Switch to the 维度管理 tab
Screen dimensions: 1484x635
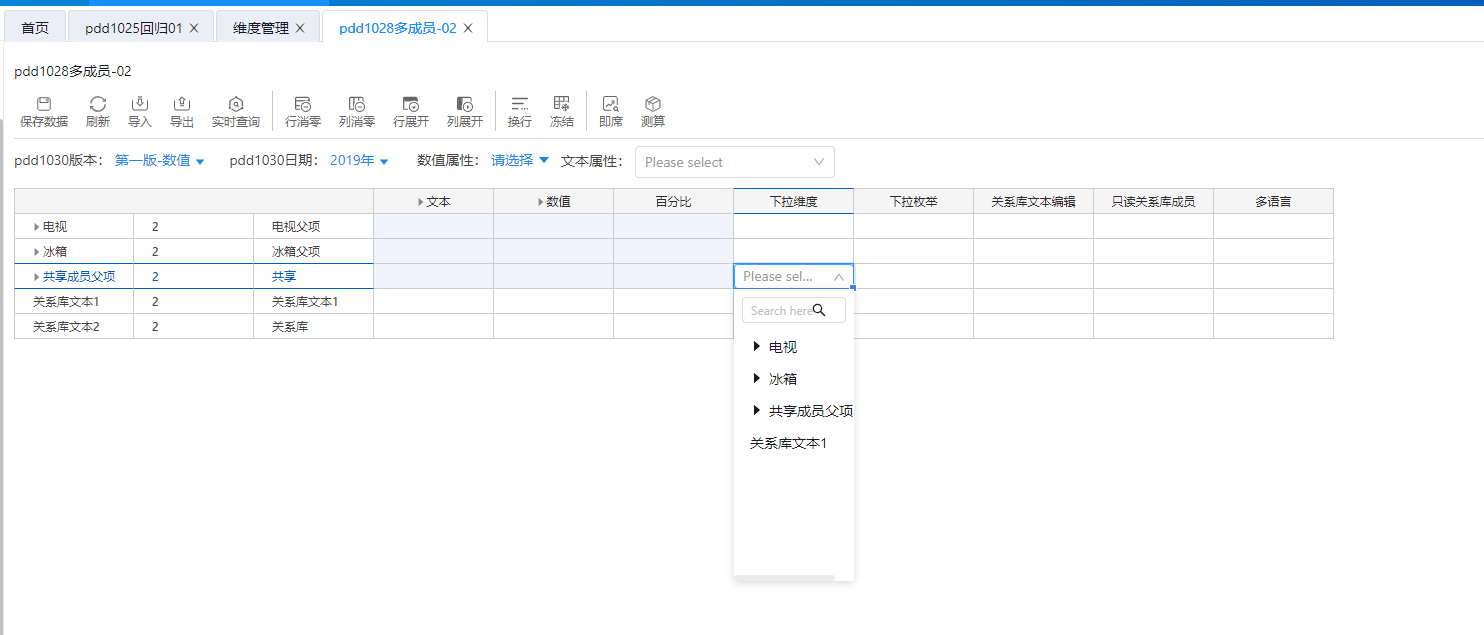[x=260, y=28]
